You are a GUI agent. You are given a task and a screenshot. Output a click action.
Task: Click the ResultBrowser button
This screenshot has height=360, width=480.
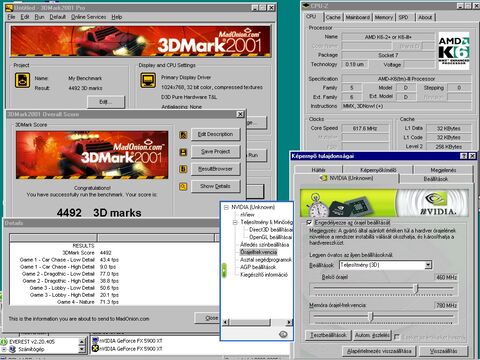(x=215, y=169)
